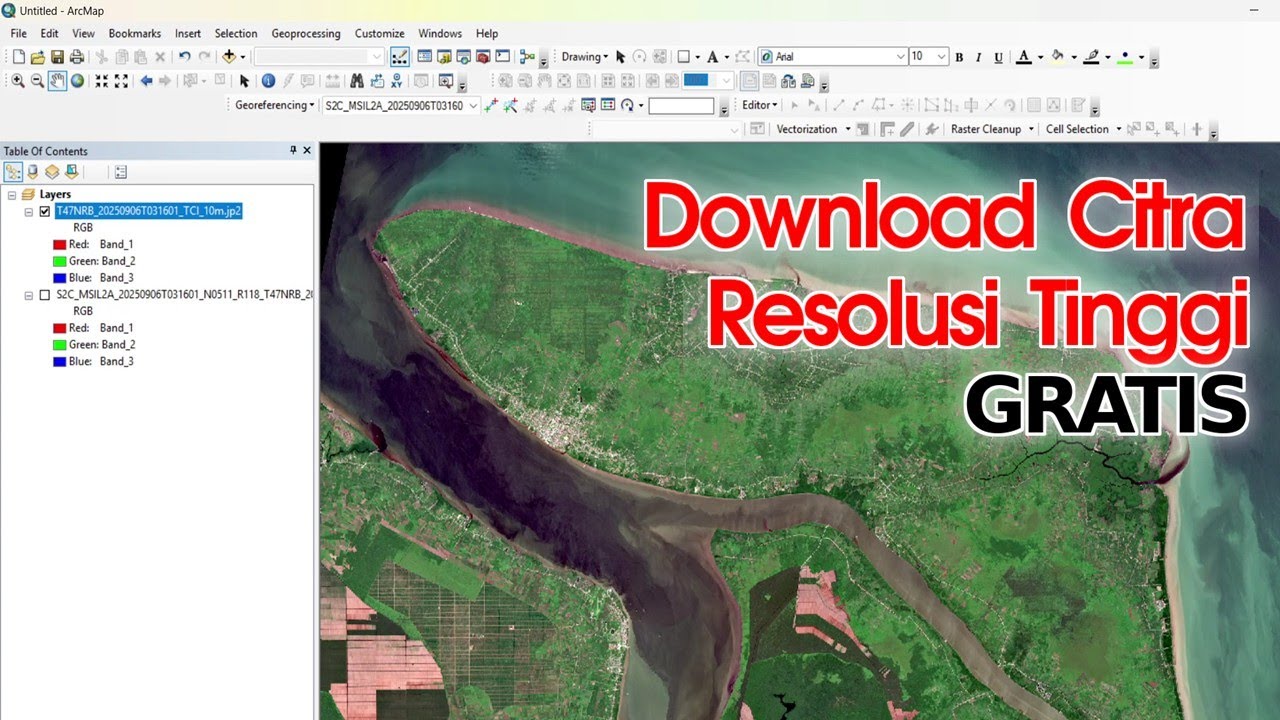Screen dimensions: 1280x720
Task: Open the Editor dropdown menu
Action: tap(759, 105)
